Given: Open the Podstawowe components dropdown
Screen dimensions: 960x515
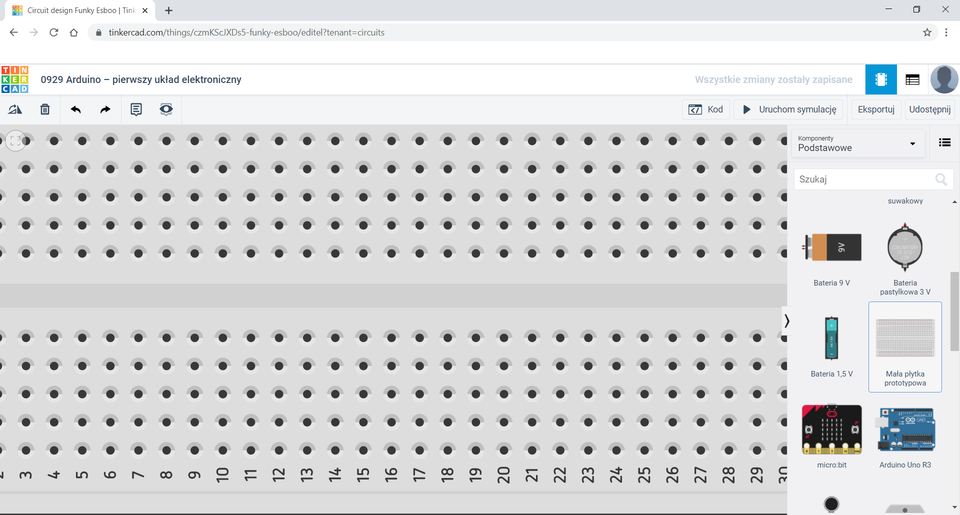Looking at the screenshot, I should pyautogui.click(x=856, y=143).
